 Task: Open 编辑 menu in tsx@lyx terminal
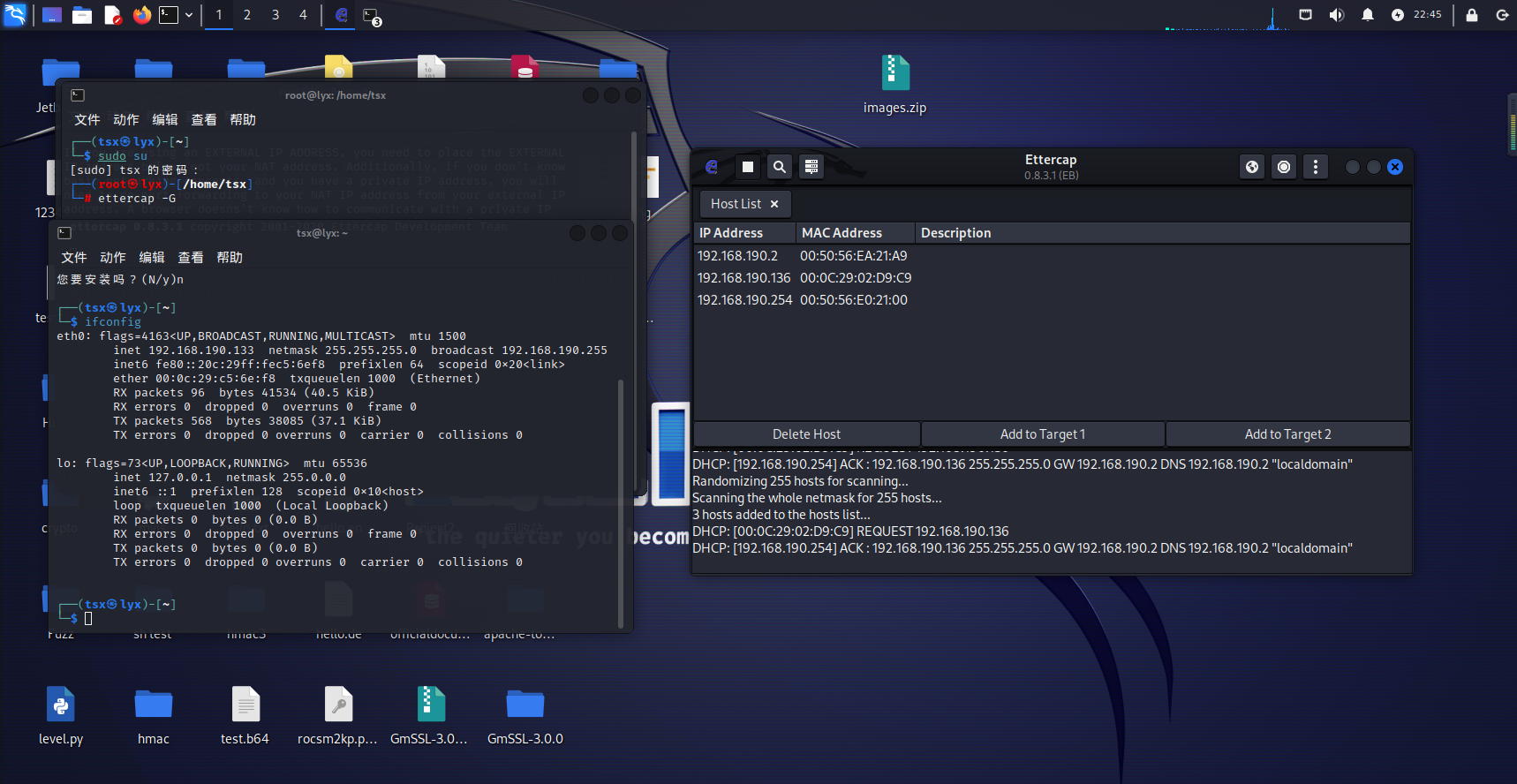click(152, 258)
